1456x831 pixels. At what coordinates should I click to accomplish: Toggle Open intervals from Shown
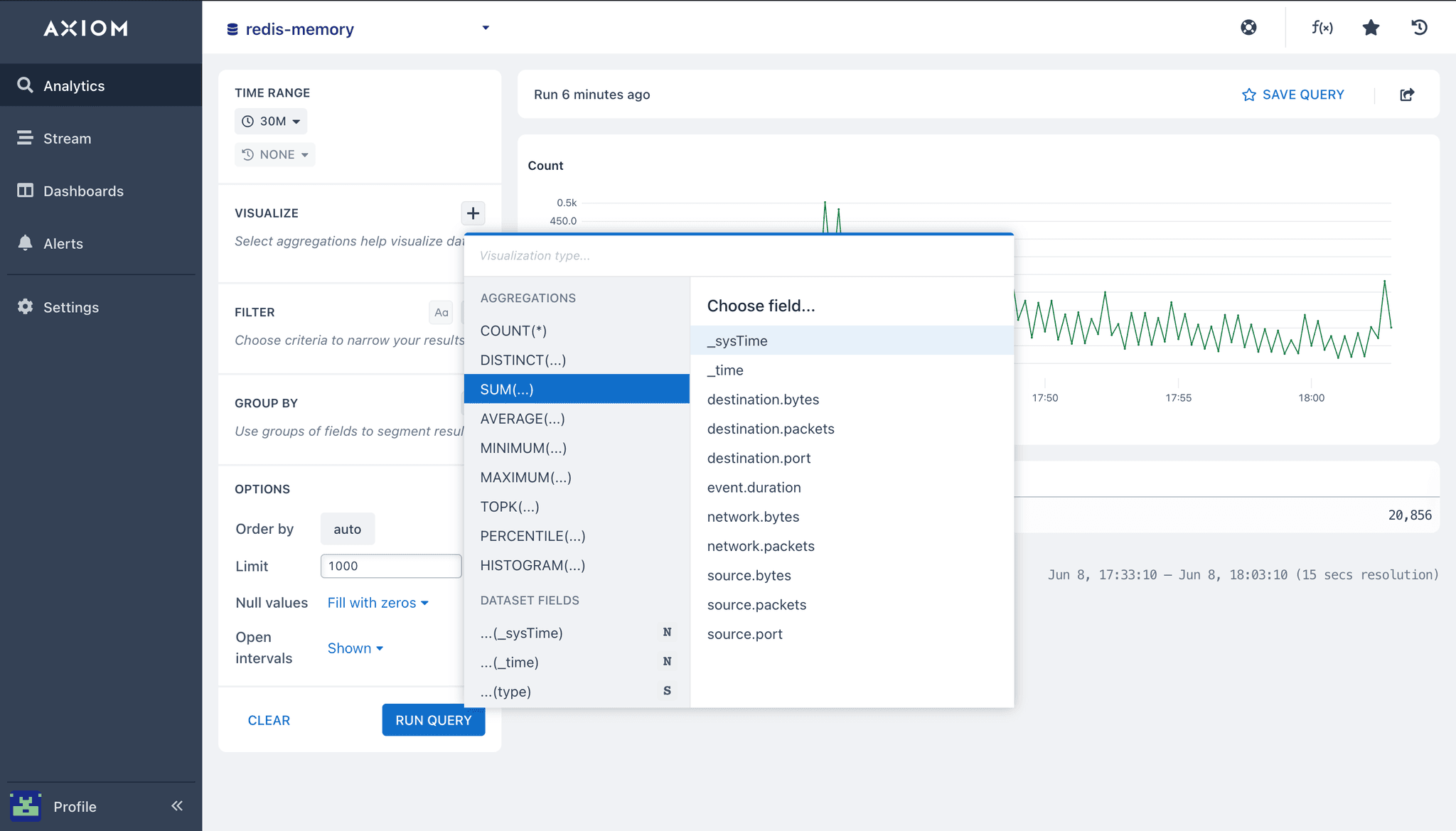pos(355,648)
